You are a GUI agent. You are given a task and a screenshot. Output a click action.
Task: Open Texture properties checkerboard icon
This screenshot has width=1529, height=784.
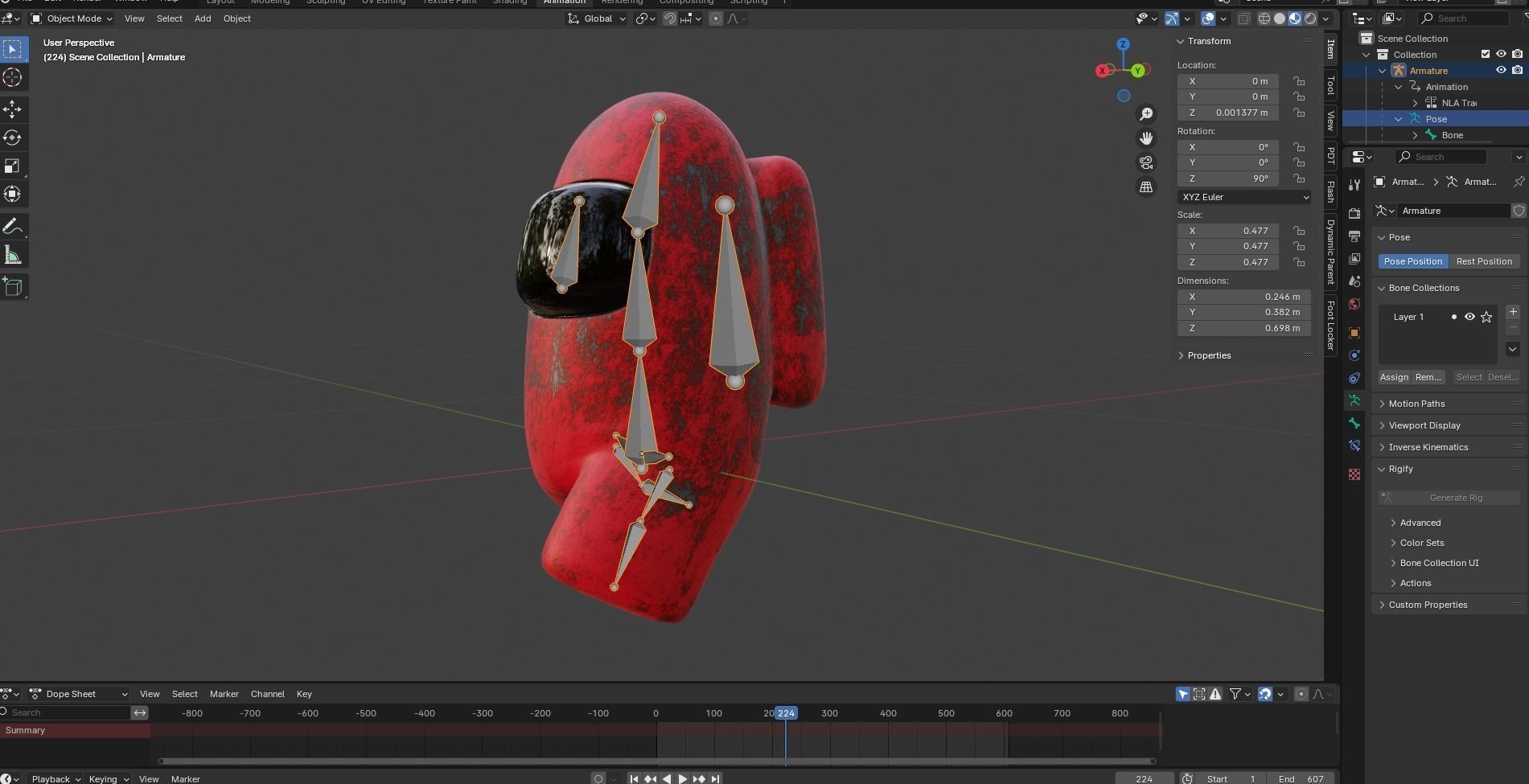(1354, 474)
